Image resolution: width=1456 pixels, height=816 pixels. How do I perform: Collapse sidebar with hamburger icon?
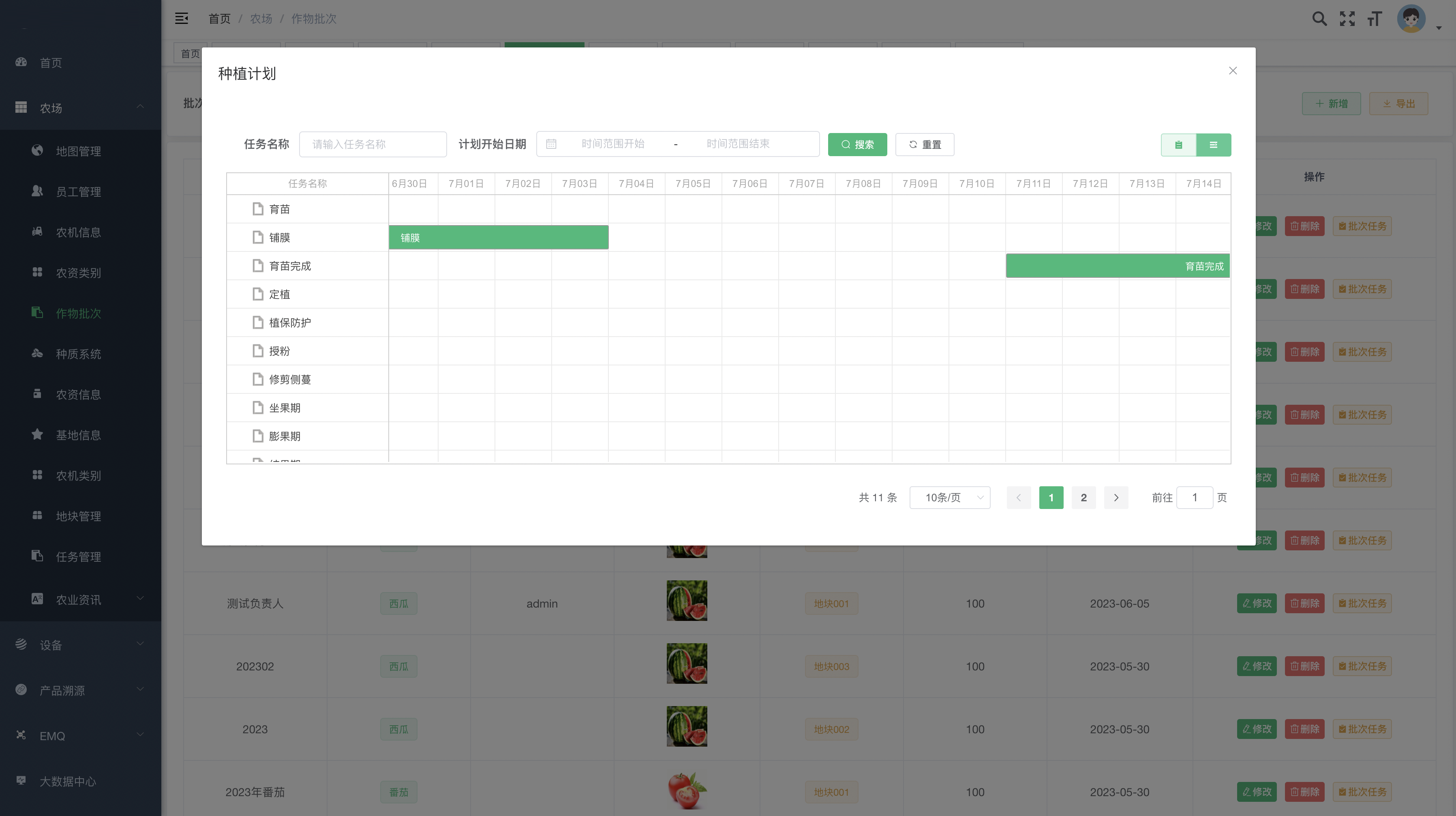[182, 19]
